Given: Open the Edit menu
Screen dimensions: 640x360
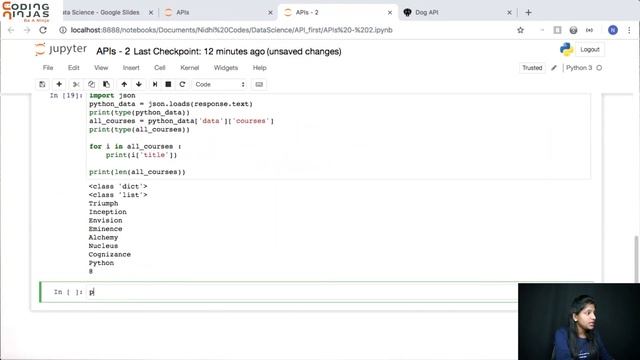Looking at the screenshot, I should point(73,68).
